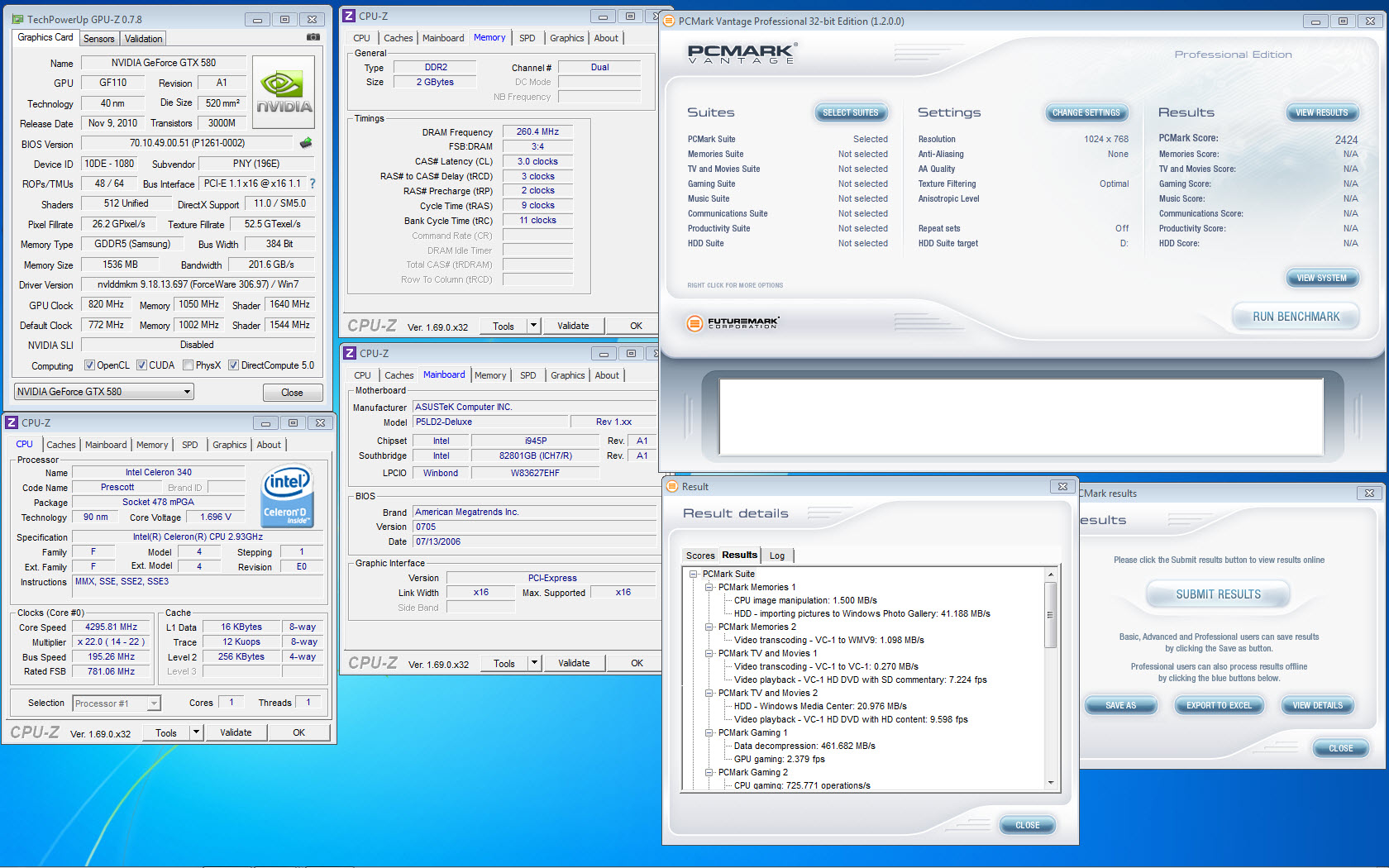This screenshot has height=868, width=1389.
Task: Click the CPU-Z Memory window title icon
Action: 350,16
